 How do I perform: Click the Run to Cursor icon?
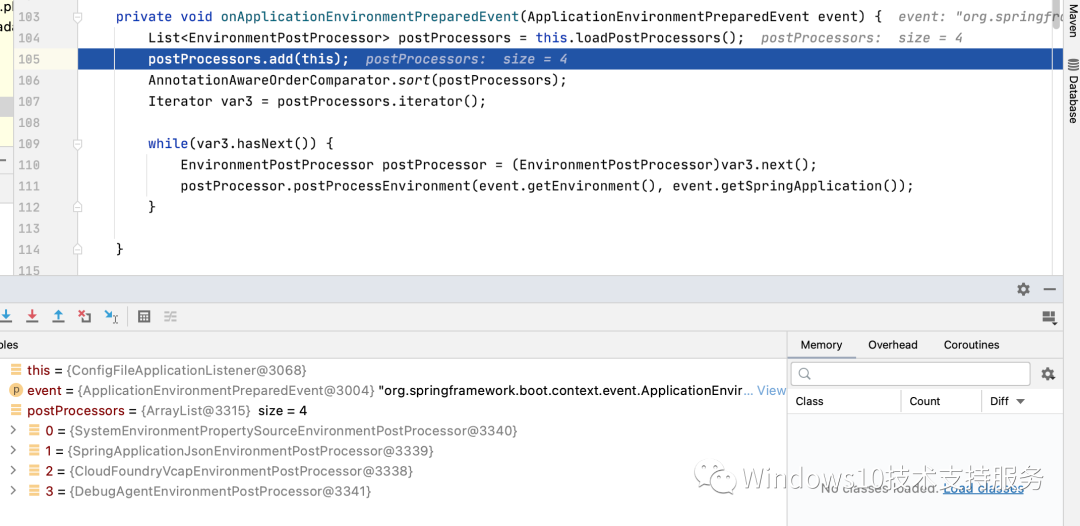pos(112,316)
